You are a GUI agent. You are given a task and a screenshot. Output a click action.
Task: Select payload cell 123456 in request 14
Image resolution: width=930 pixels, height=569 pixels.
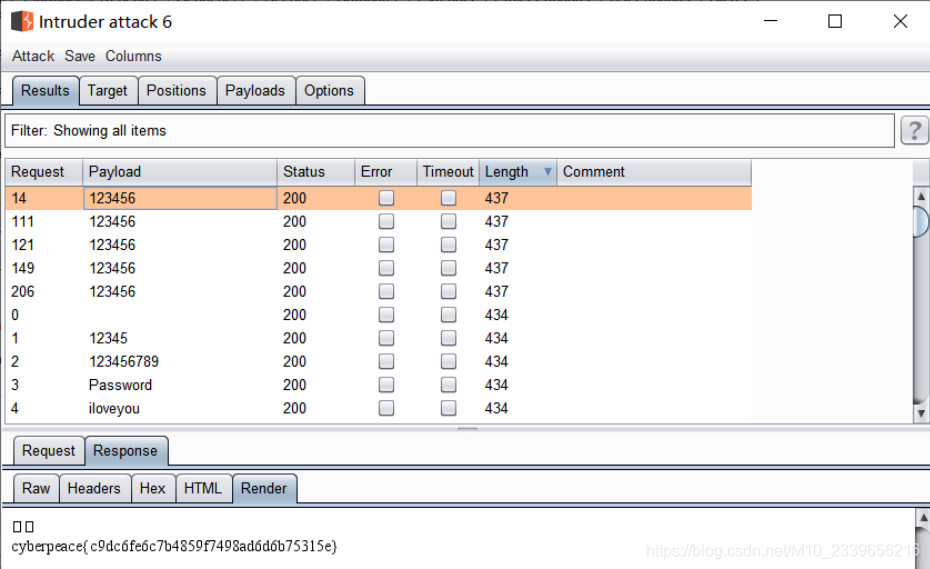pos(180,198)
